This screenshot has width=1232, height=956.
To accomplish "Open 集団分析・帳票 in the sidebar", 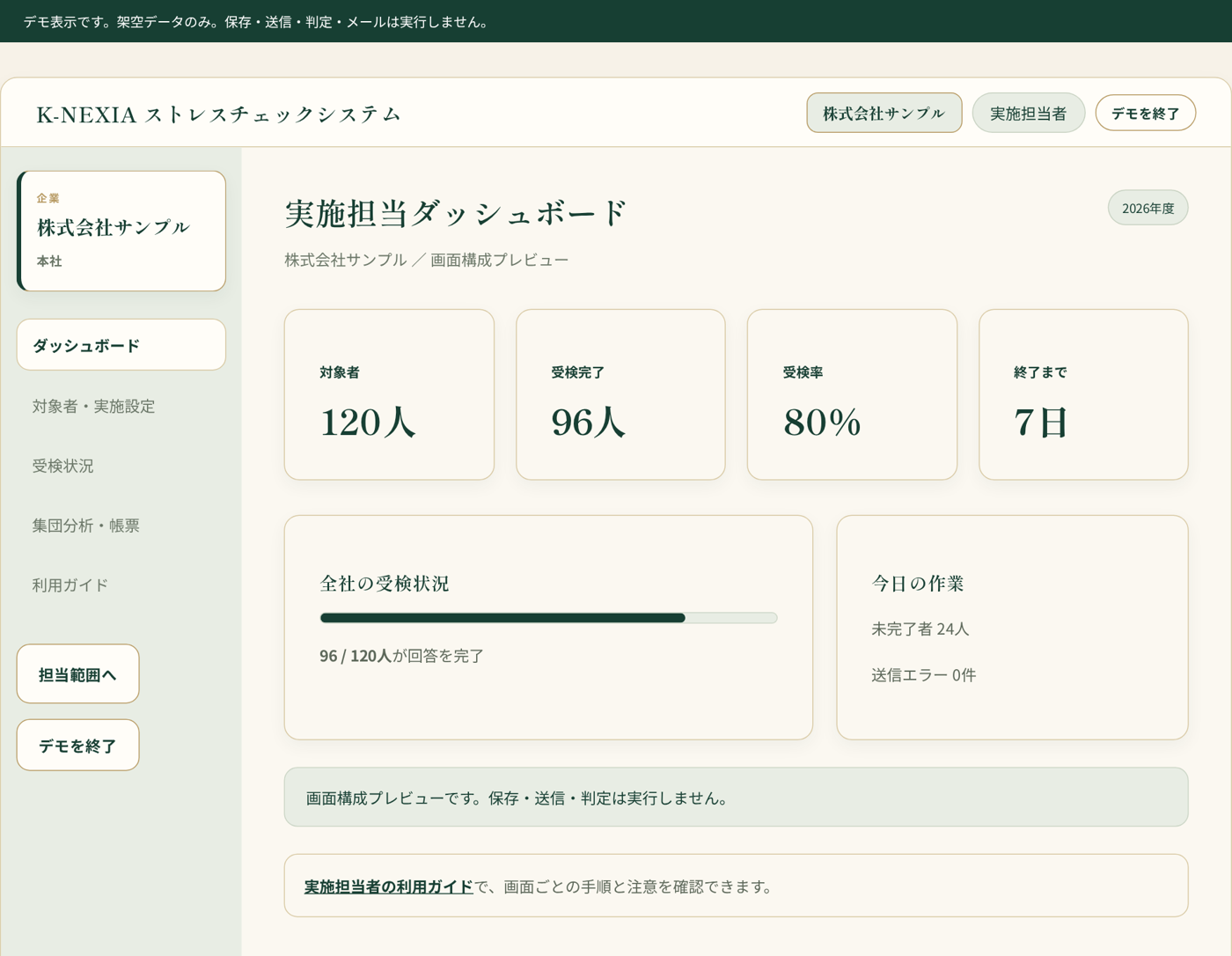I will (x=85, y=526).
